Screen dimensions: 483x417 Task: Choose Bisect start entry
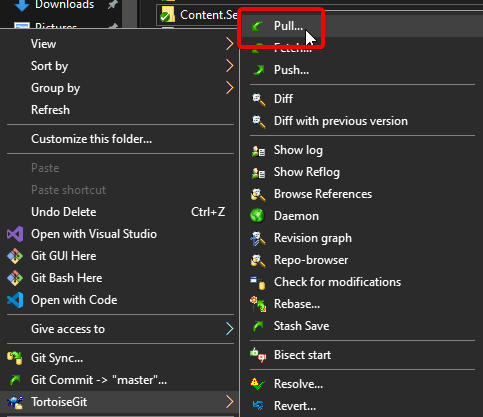pyautogui.click(x=362, y=355)
